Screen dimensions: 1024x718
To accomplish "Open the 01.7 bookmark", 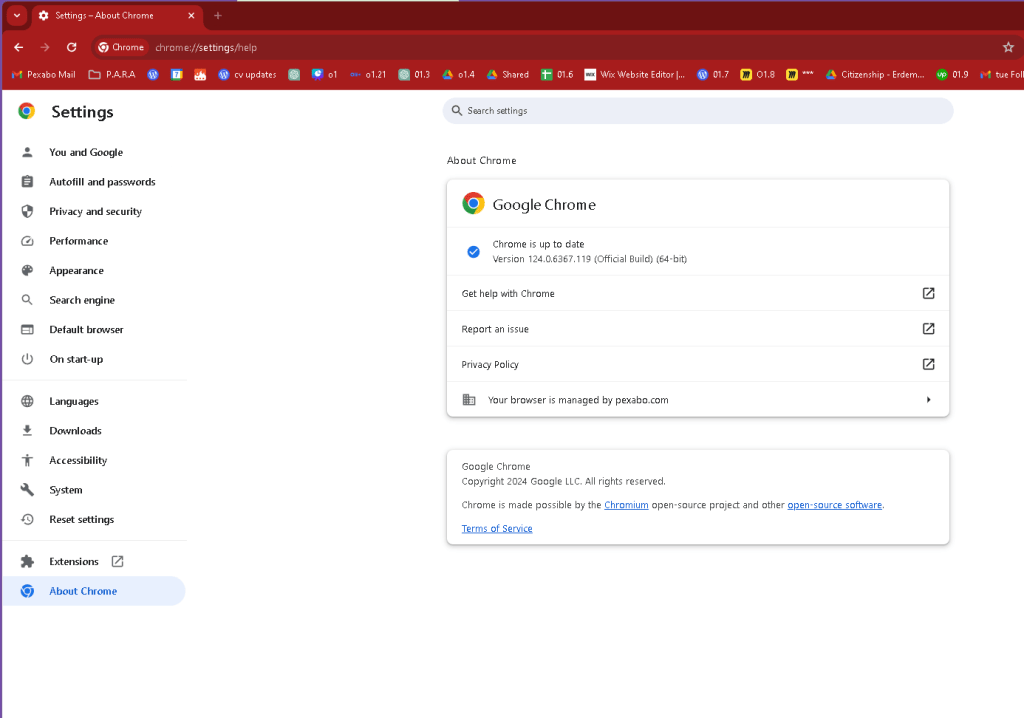I will 712,74.
